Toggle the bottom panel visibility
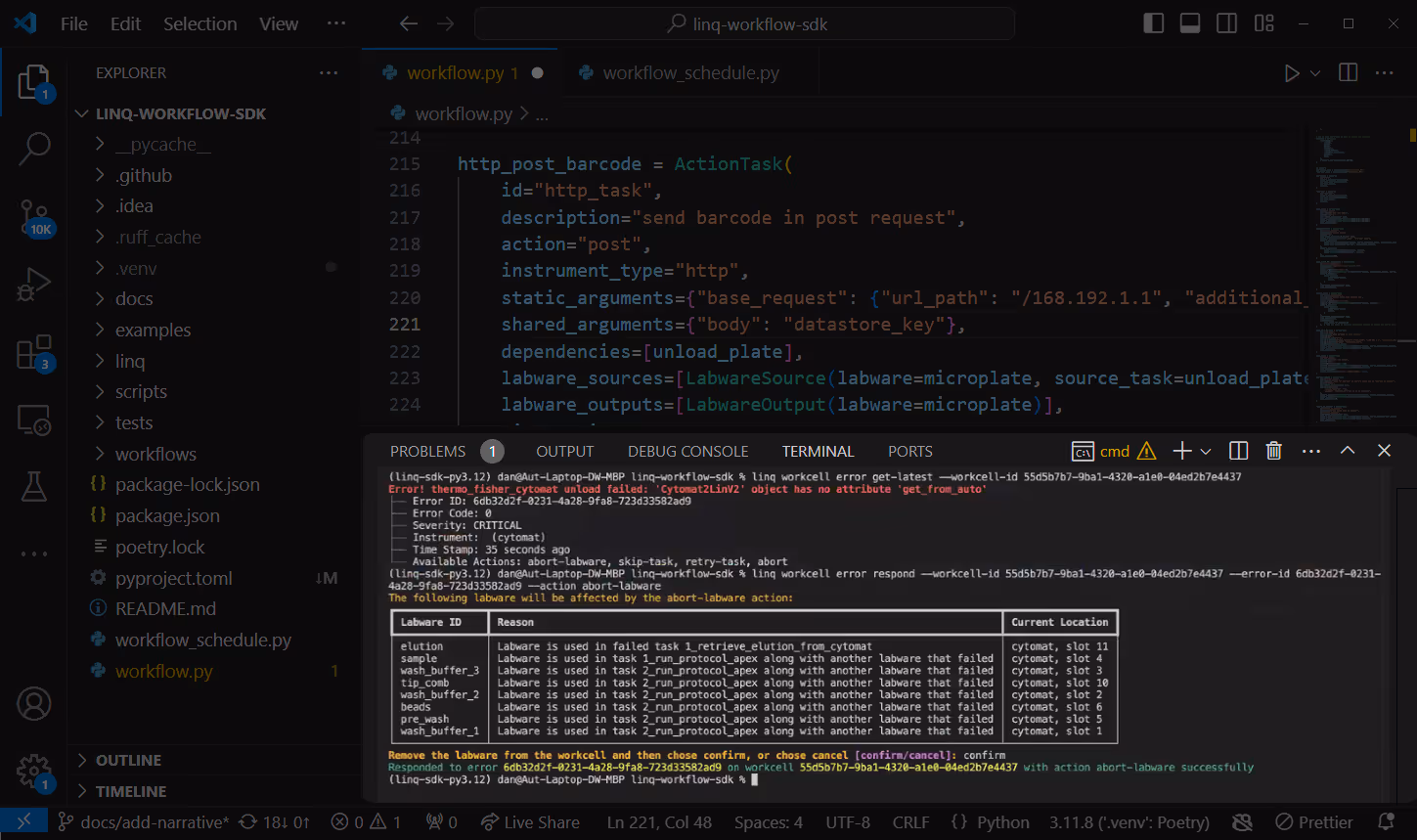1417x840 pixels. click(x=1190, y=22)
